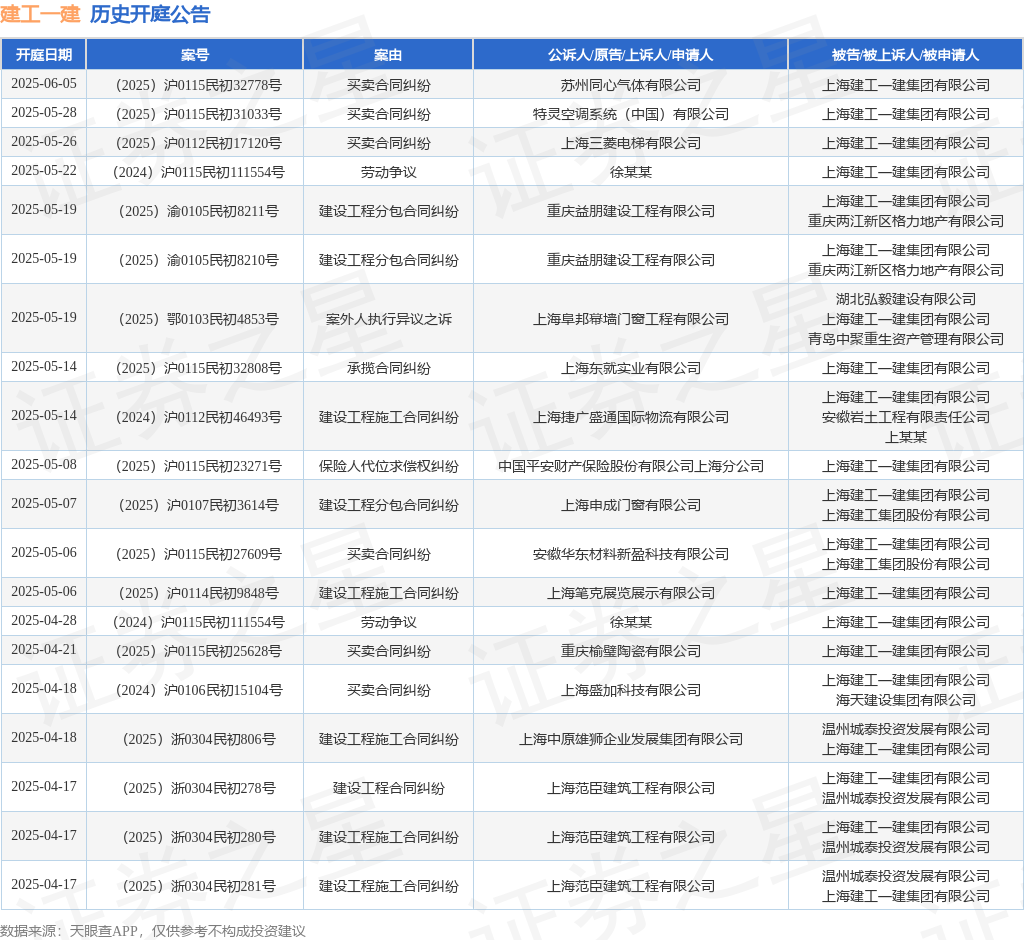Click case number (2025)沪0115民初23271号
Viewport: 1024px width, 940px height.
point(198,466)
